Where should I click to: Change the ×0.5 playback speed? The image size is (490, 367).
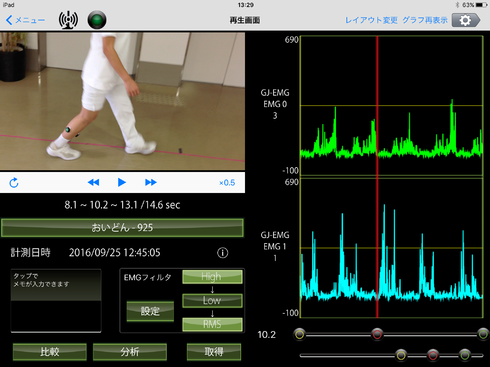tap(227, 183)
